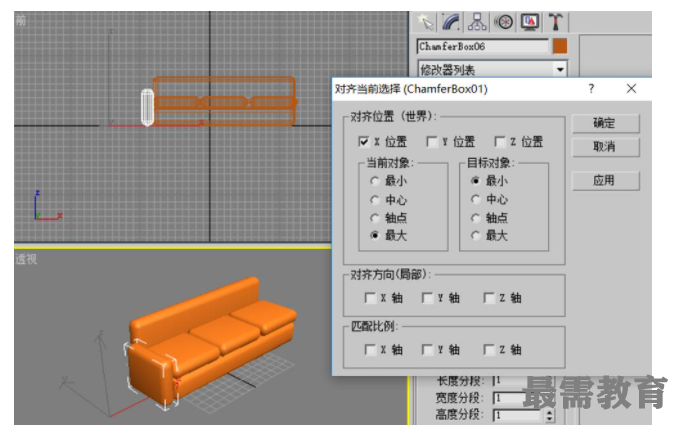Click the dialog help question mark

(x=591, y=89)
